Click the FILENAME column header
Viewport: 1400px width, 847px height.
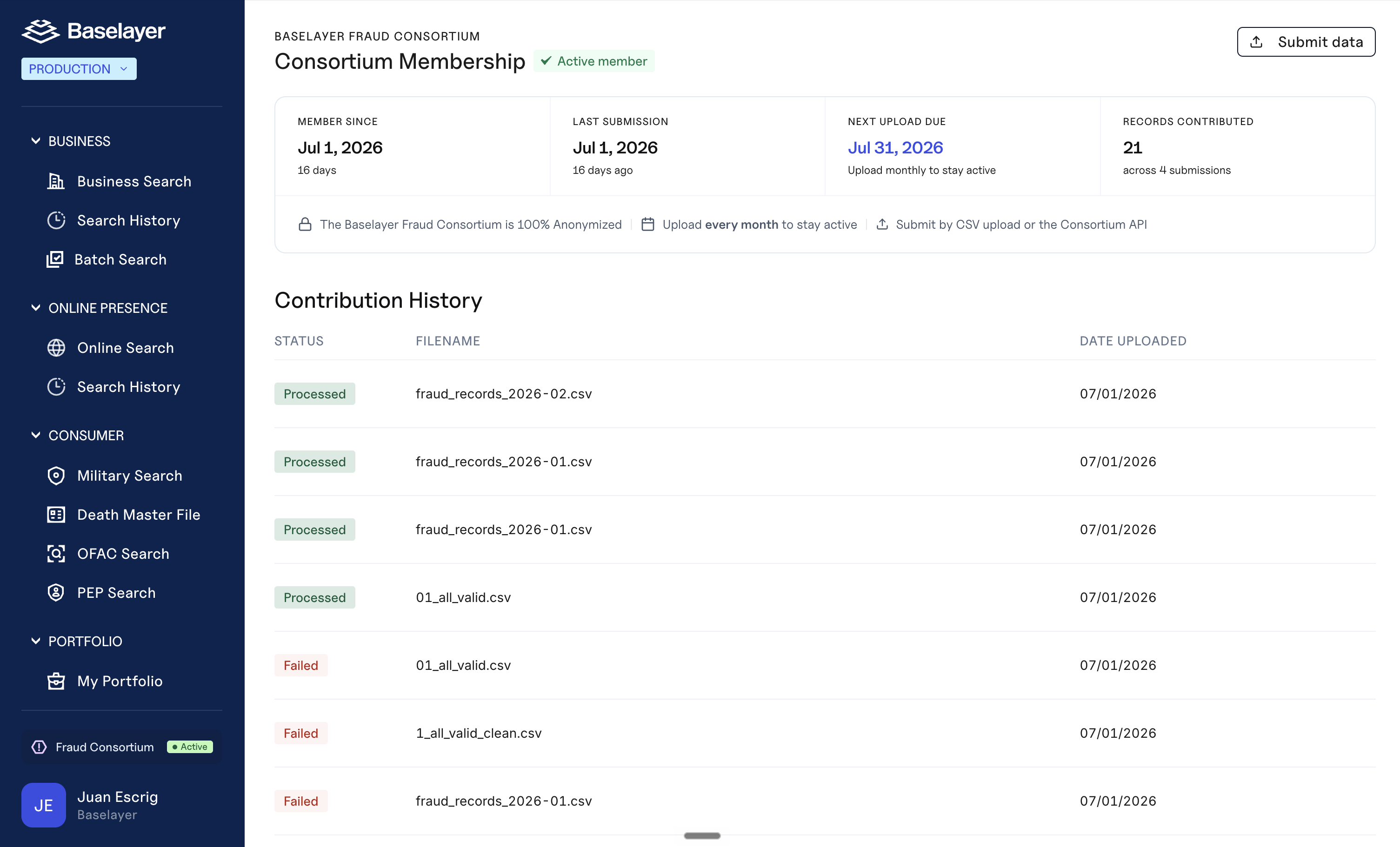(x=448, y=341)
